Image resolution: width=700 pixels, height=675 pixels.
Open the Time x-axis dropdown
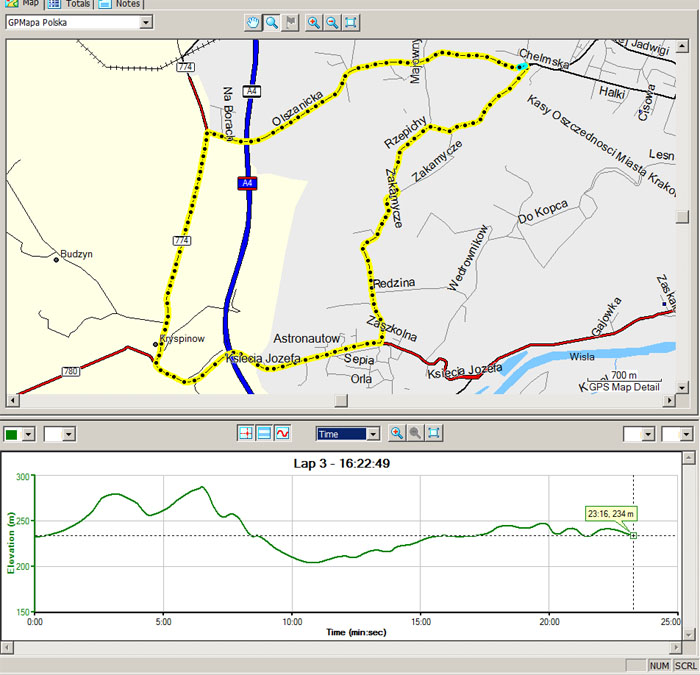tap(373, 434)
